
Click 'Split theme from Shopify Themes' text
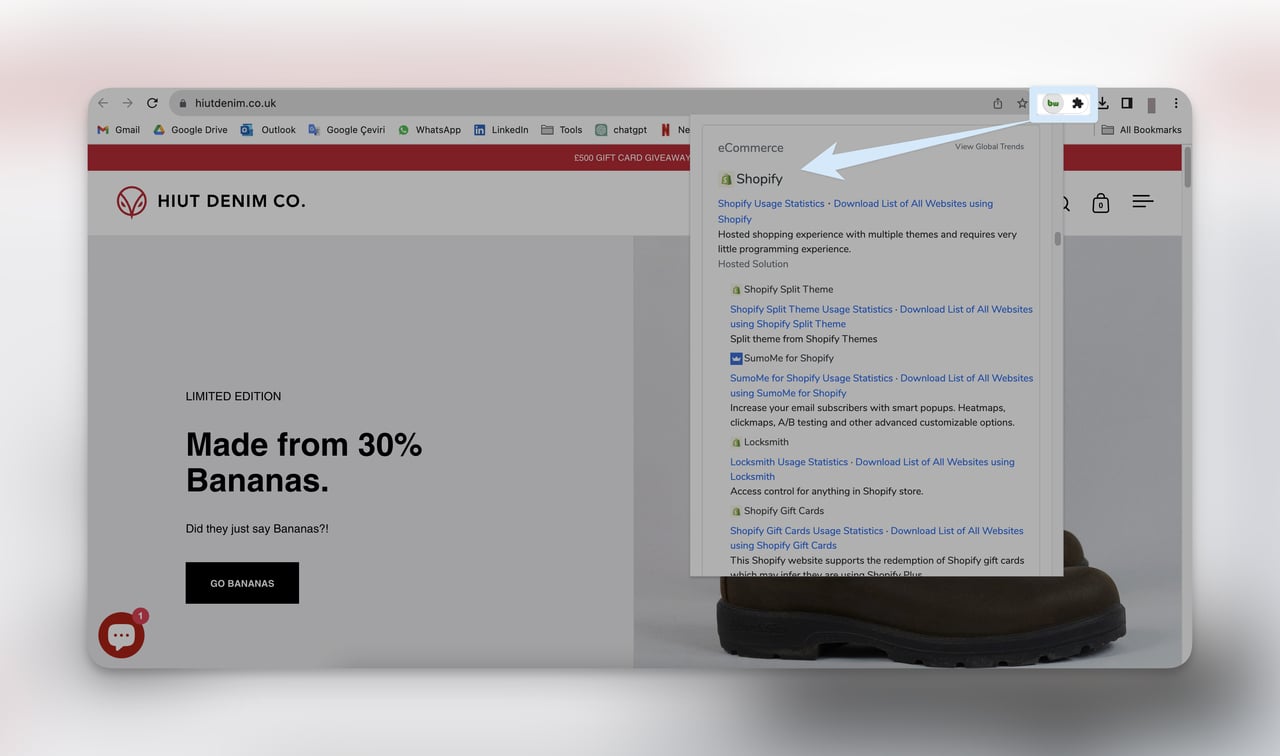click(803, 340)
